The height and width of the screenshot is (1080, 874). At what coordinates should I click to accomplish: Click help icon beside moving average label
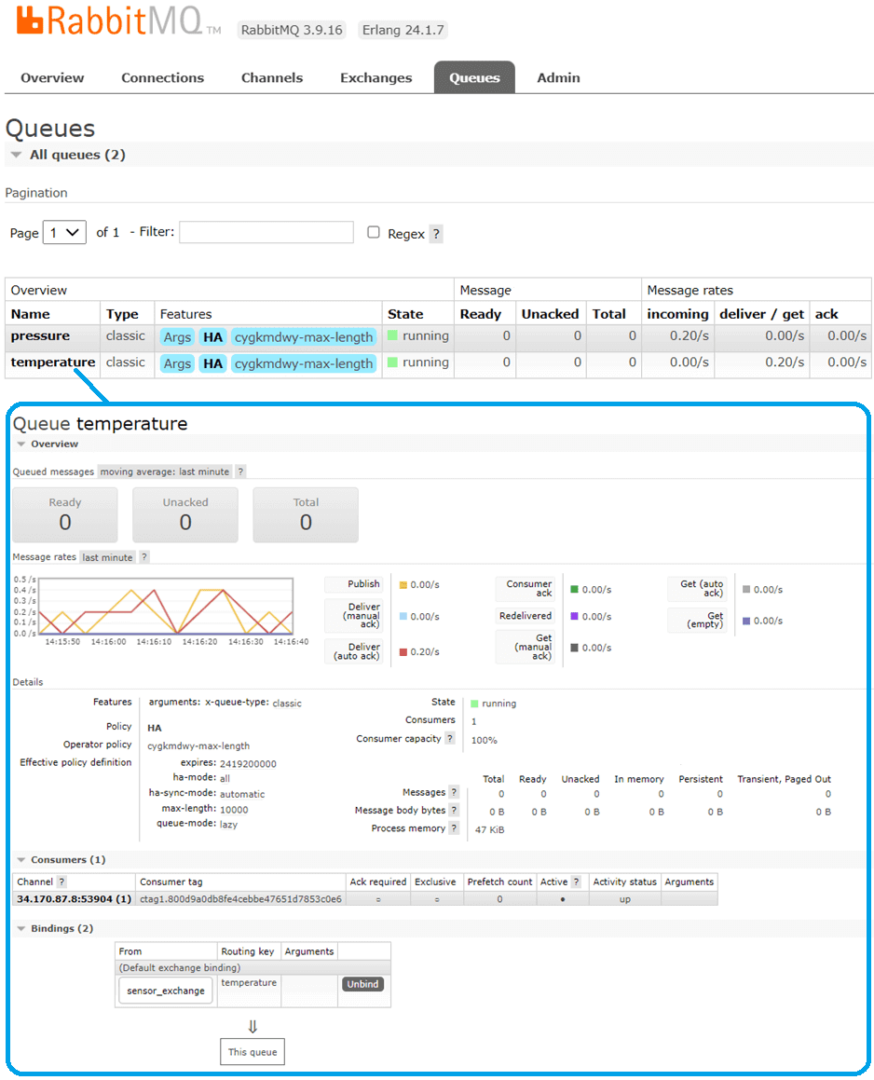tap(241, 471)
